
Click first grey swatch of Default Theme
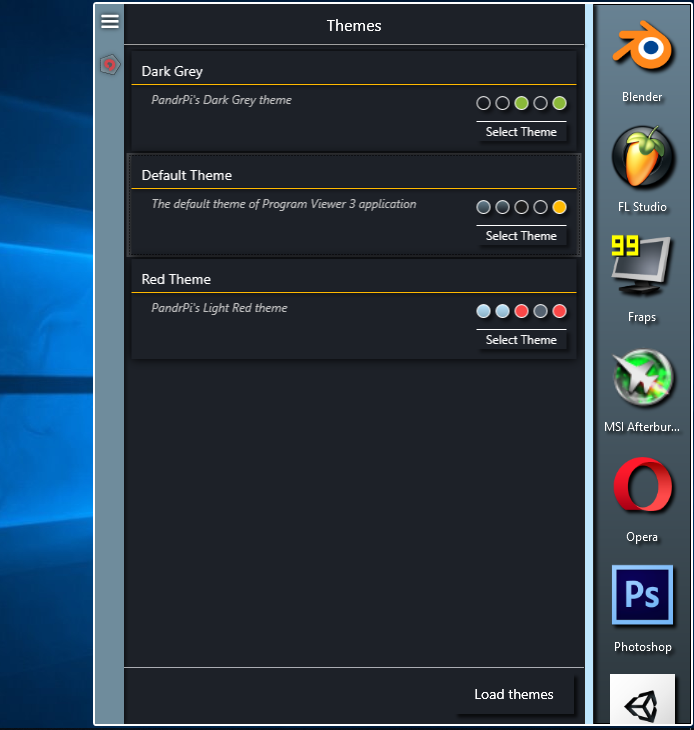tap(484, 207)
